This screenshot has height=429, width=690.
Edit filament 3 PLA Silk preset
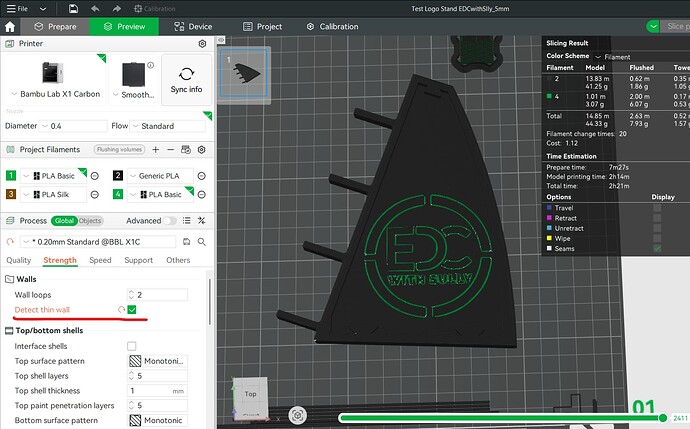(95, 194)
